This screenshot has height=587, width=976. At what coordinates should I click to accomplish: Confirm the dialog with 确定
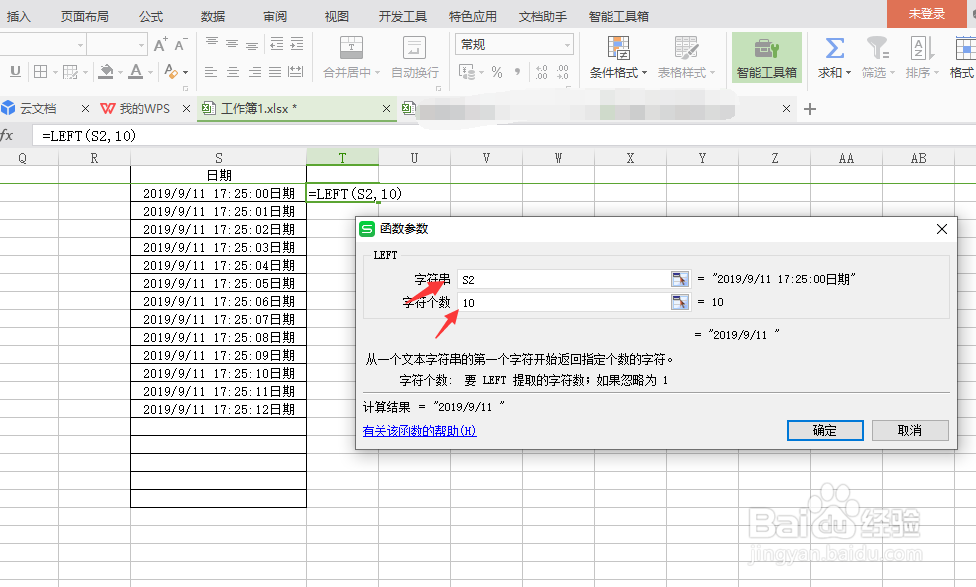coord(825,430)
